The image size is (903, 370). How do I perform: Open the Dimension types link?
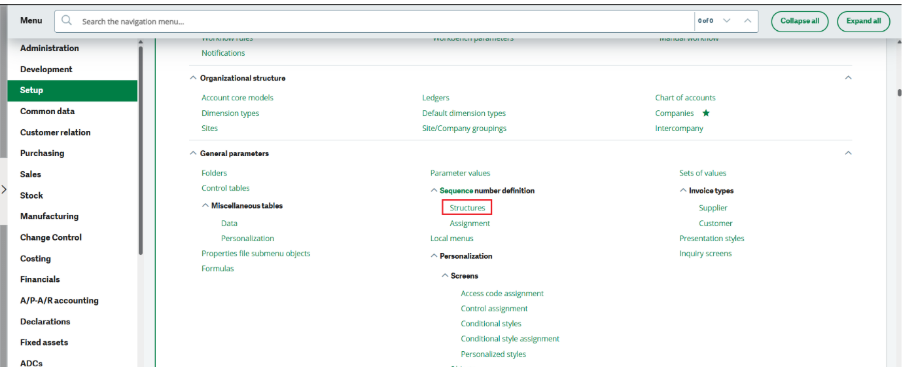[230, 114]
